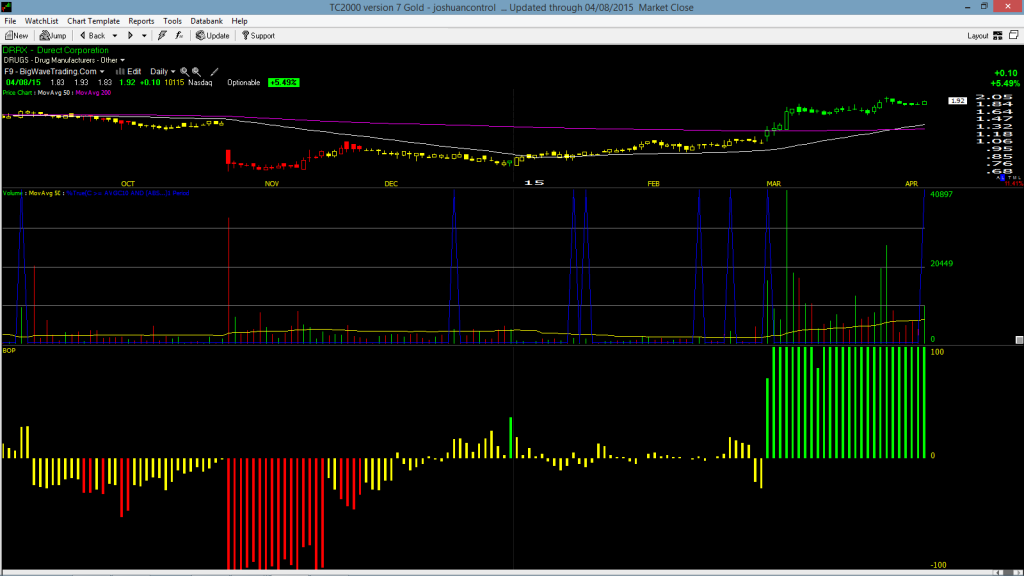Click the DRRX - Durect Corporation title
The width and height of the screenshot is (1024, 576).
coord(56,50)
